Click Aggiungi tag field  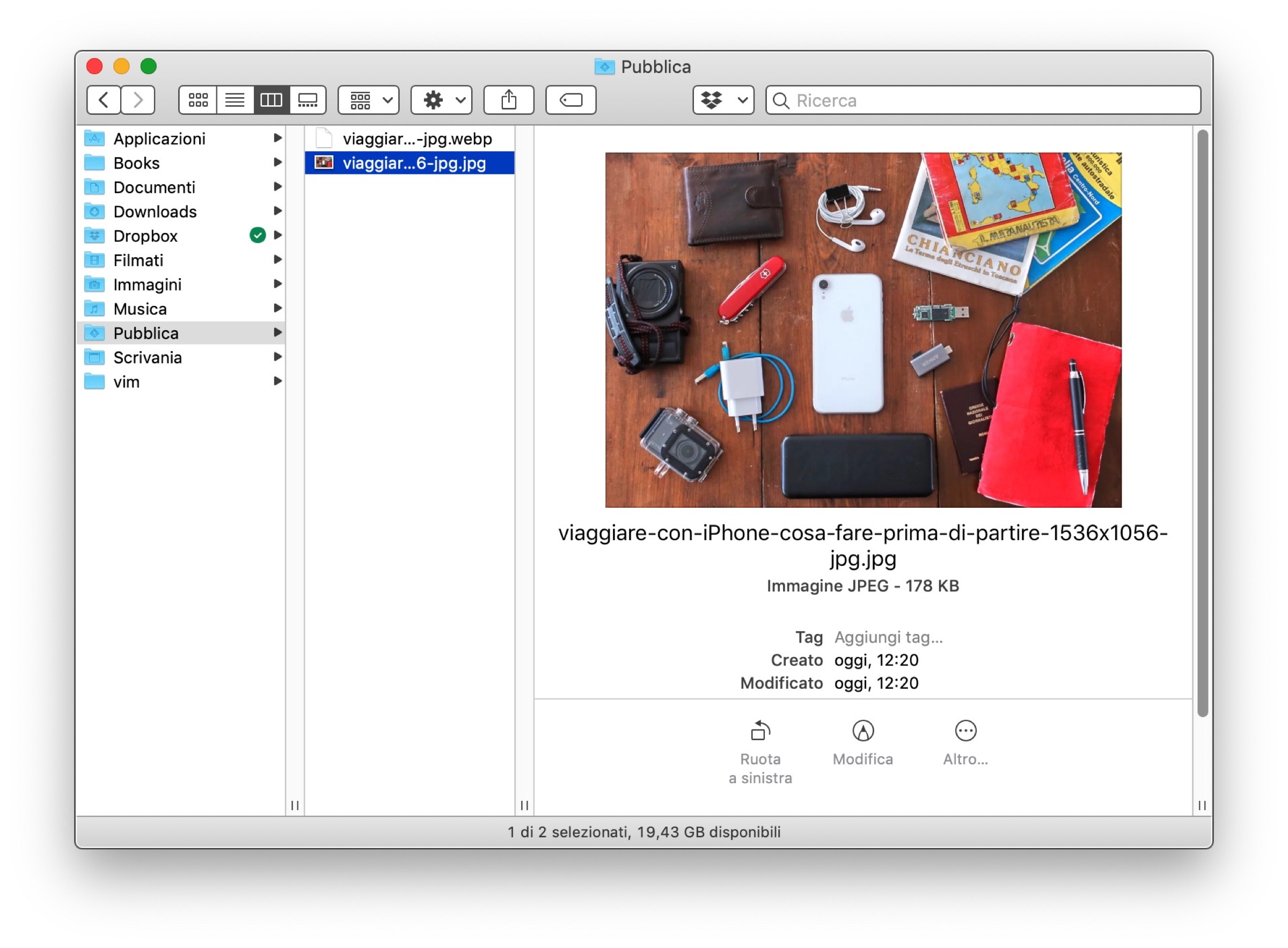click(x=888, y=638)
